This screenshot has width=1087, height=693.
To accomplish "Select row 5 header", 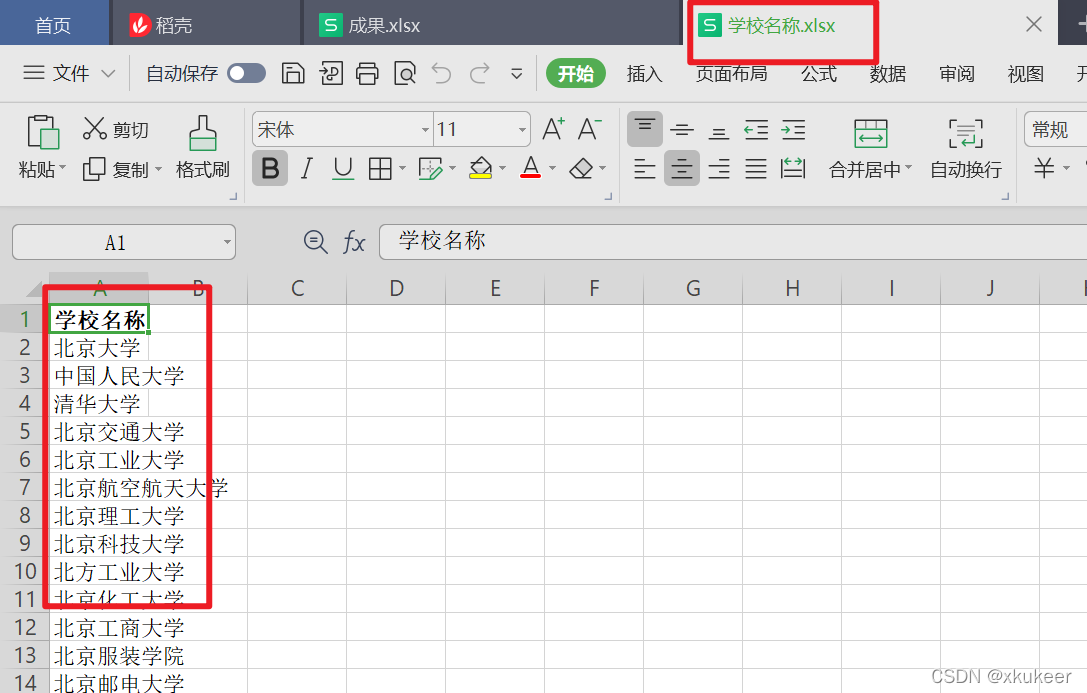I will [25, 432].
